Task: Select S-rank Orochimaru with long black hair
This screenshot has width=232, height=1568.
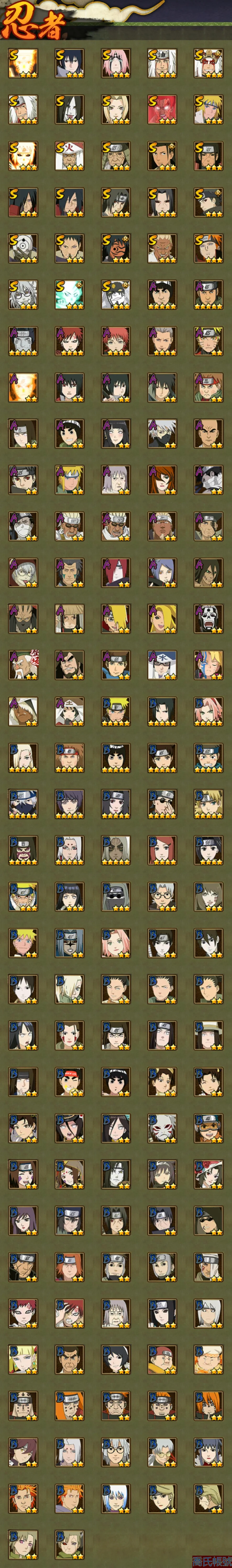Action: click(x=69, y=110)
